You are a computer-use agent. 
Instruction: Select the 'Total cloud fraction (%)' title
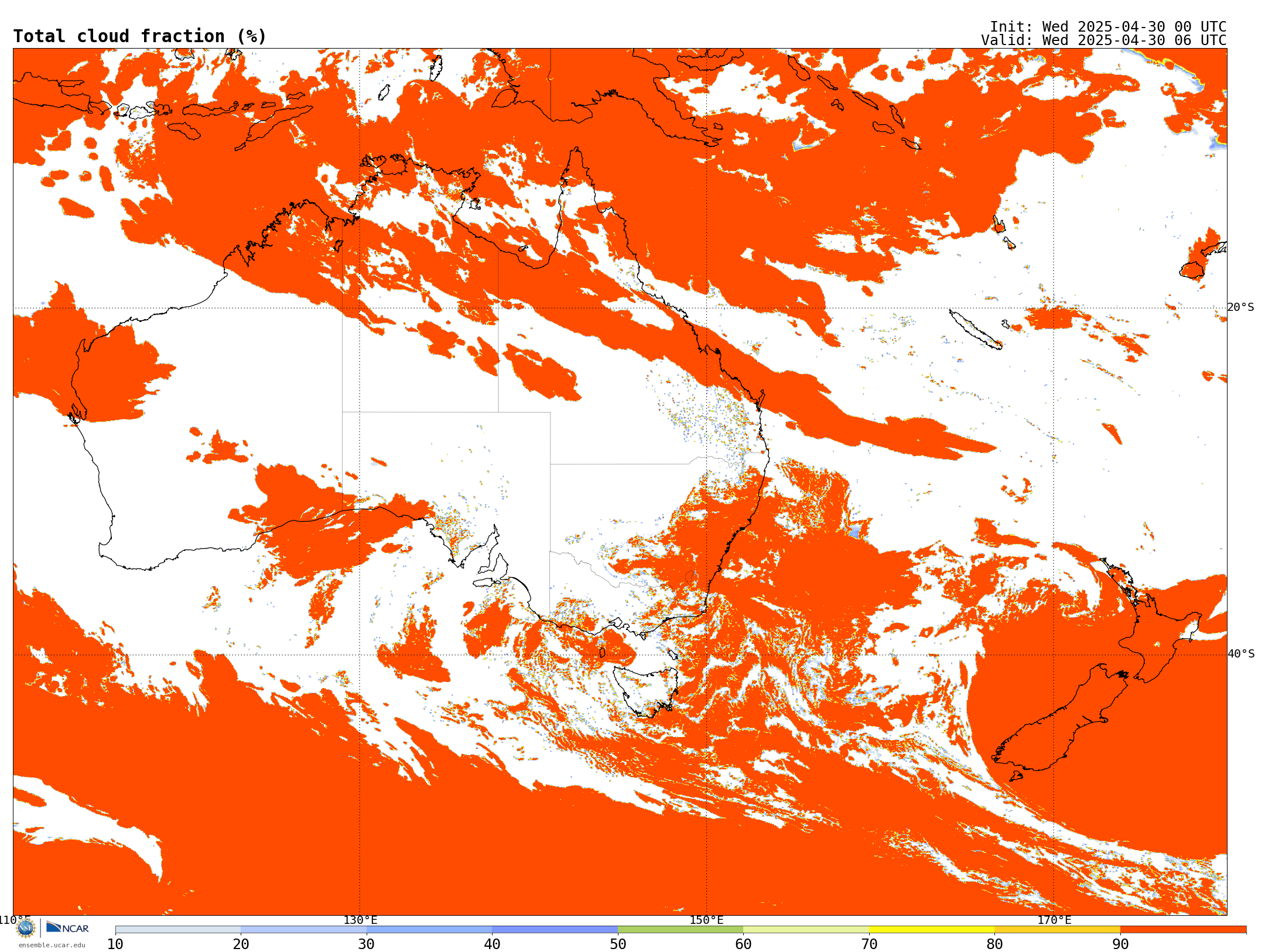(140, 36)
